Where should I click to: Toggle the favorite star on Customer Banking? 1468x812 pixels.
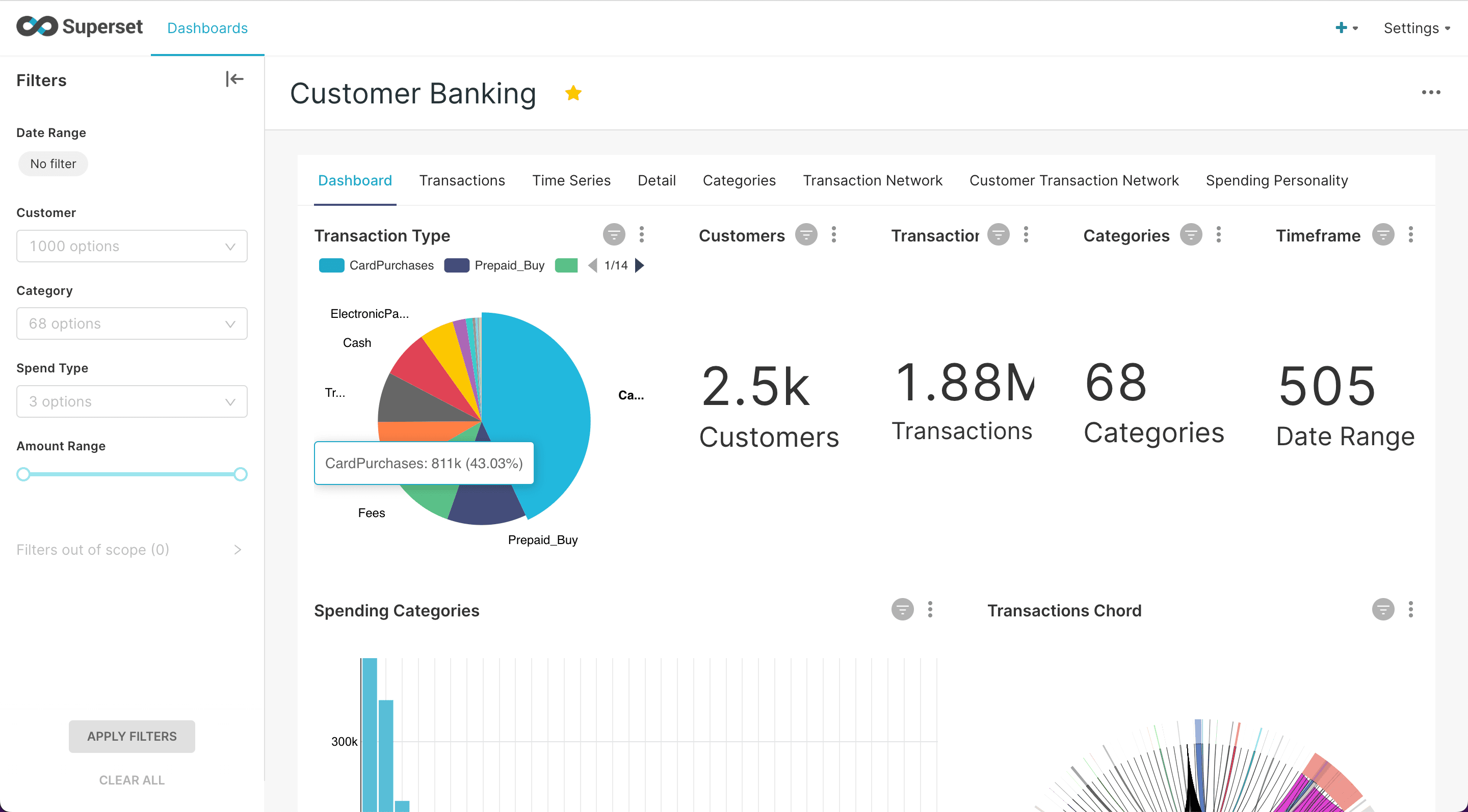(573, 93)
